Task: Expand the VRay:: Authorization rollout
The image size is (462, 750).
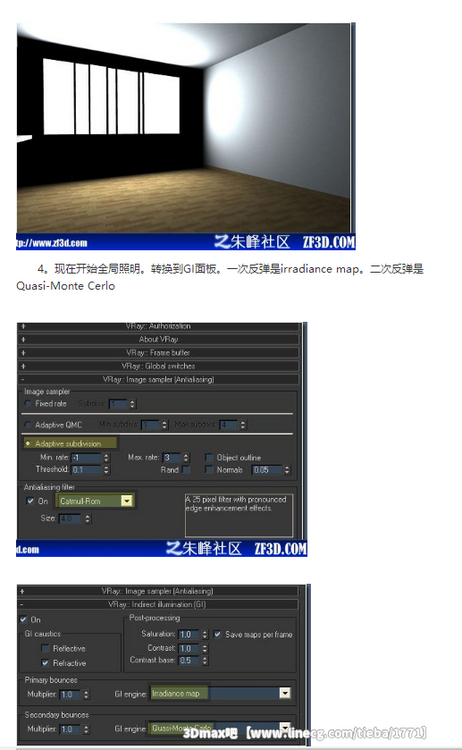Action: [158, 326]
